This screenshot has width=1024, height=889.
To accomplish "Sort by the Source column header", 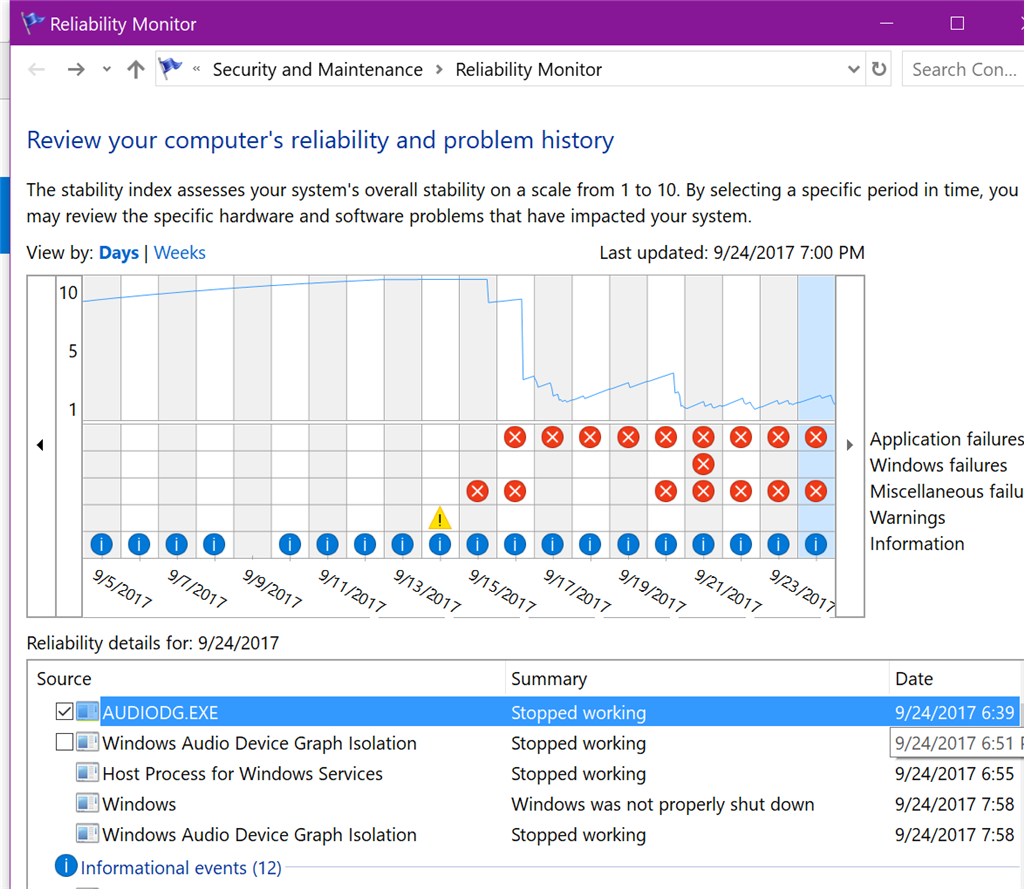I will 266,679.
